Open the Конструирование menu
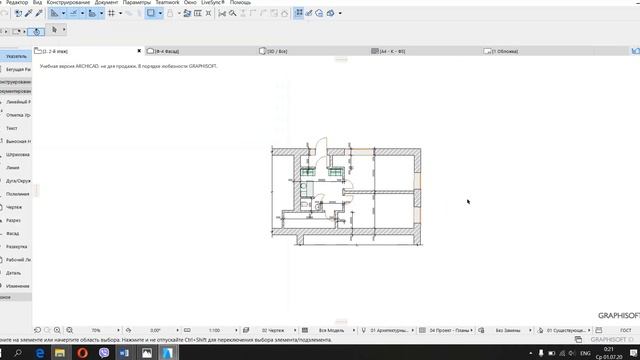 coord(68,2)
